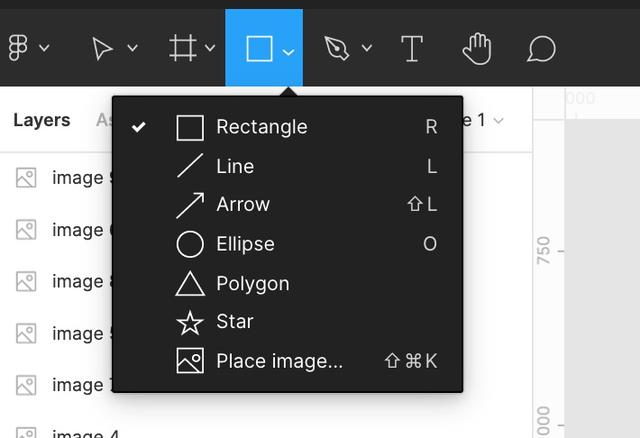Select the Frame tool icon
Viewport: 640px width, 438px height.
182,48
